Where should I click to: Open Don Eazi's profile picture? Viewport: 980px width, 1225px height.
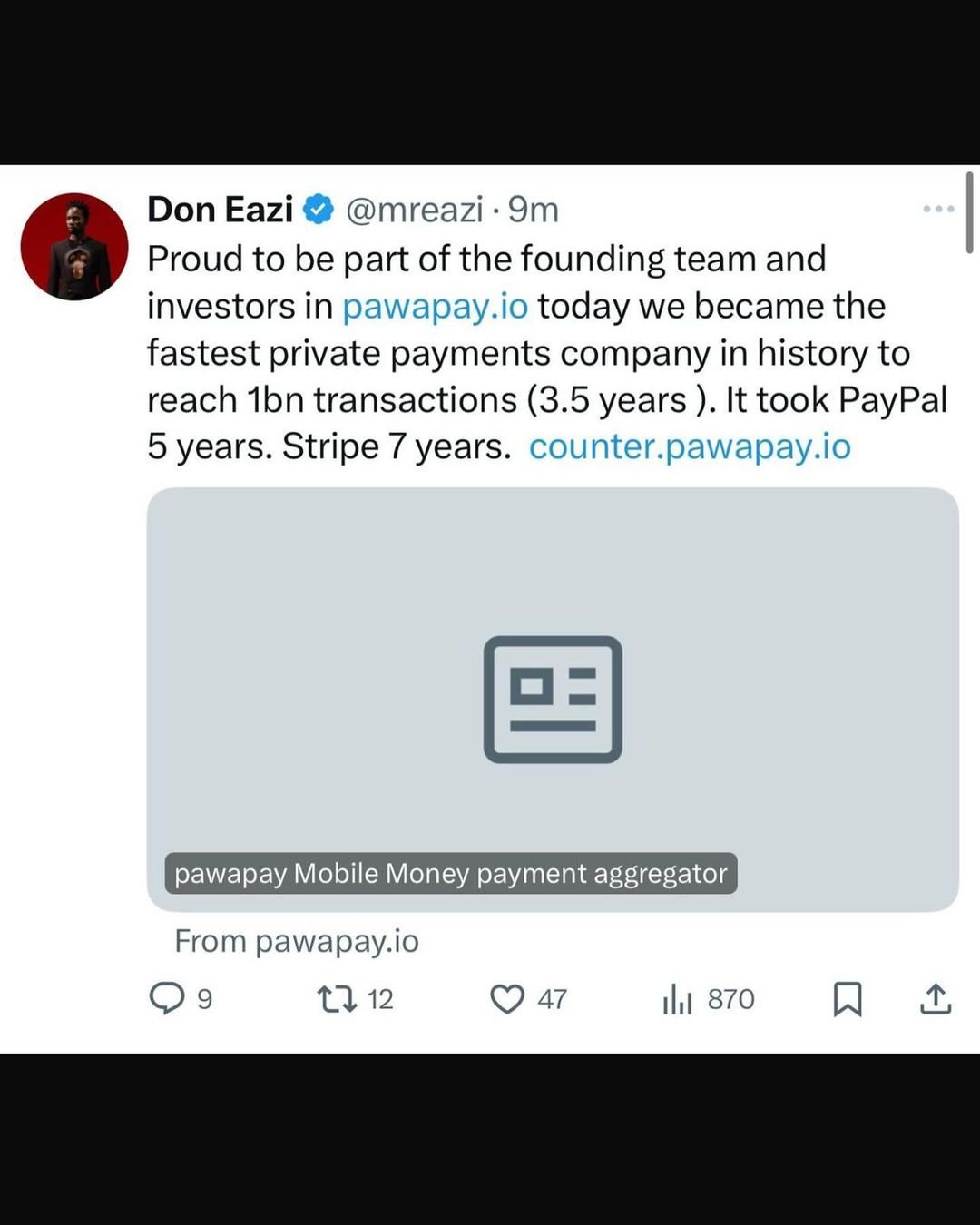click(74, 247)
